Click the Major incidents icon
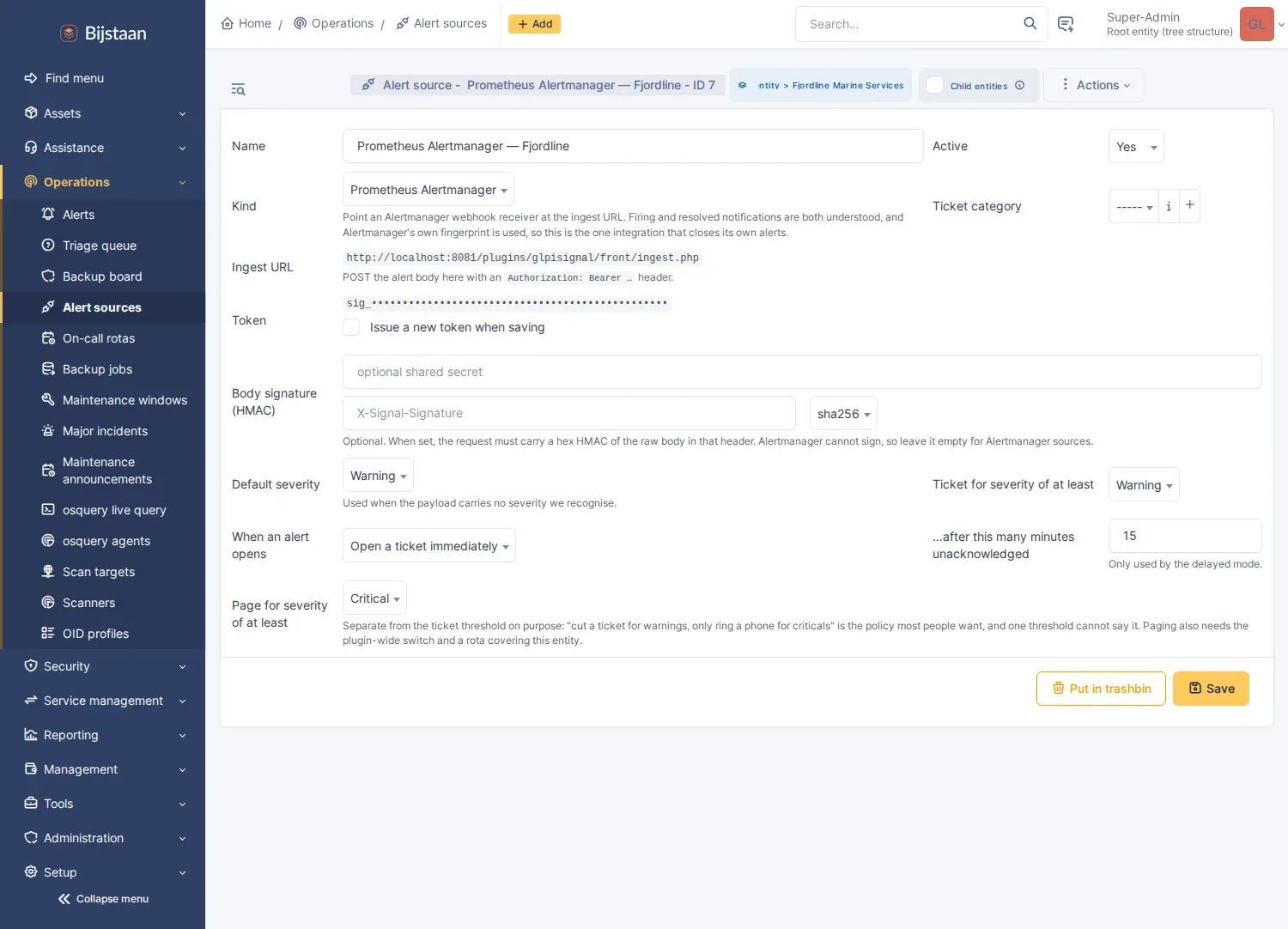Screen dimensions: 1288x929 (x=48, y=430)
